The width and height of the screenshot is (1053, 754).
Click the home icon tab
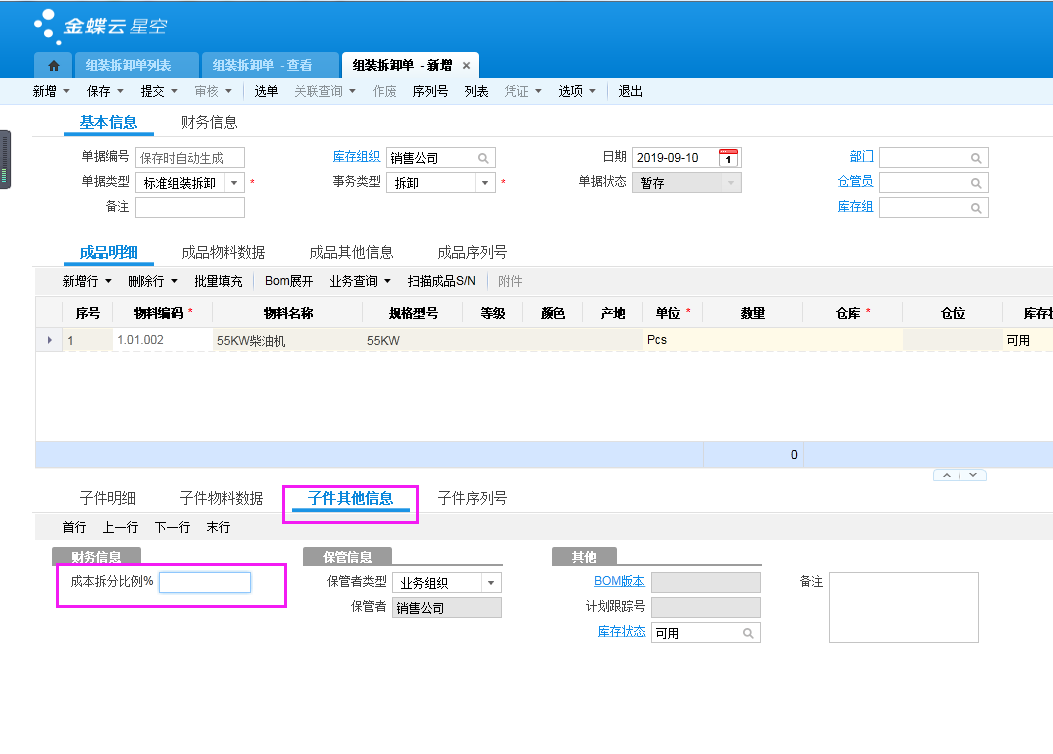pos(53,65)
